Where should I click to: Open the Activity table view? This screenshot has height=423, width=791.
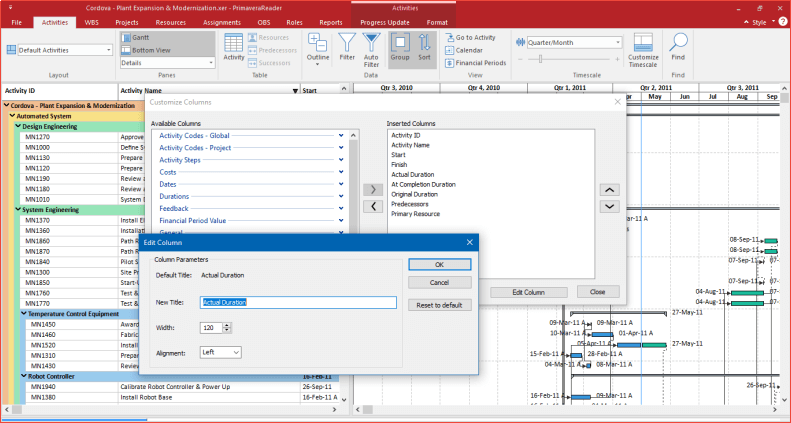point(234,48)
